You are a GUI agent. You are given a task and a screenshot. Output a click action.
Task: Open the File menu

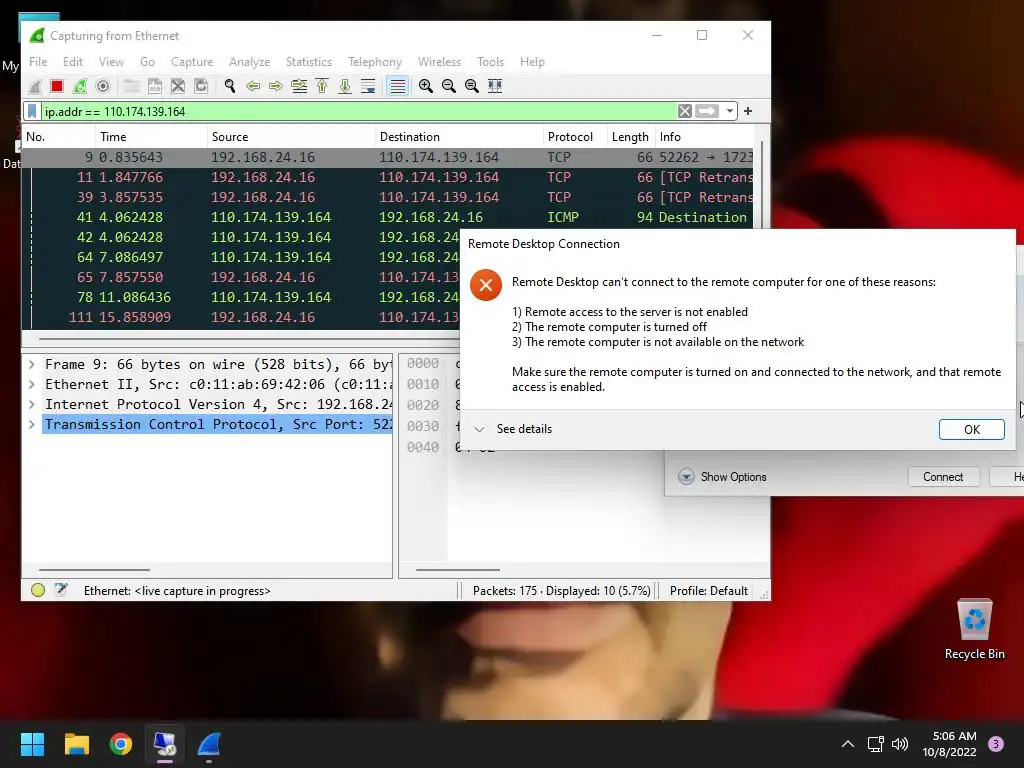pos(38,61)
